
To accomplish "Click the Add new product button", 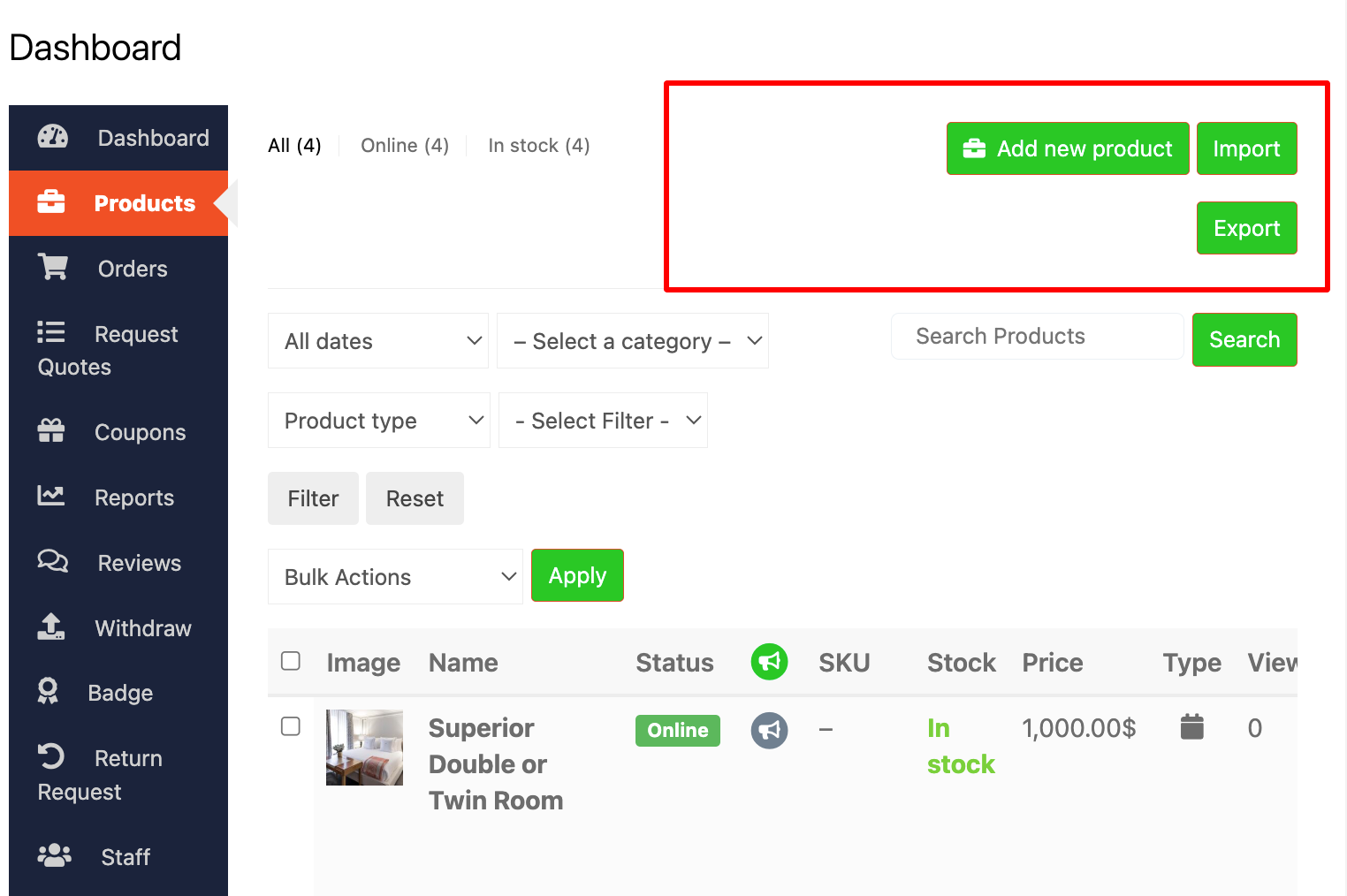I will (1067, 148).
